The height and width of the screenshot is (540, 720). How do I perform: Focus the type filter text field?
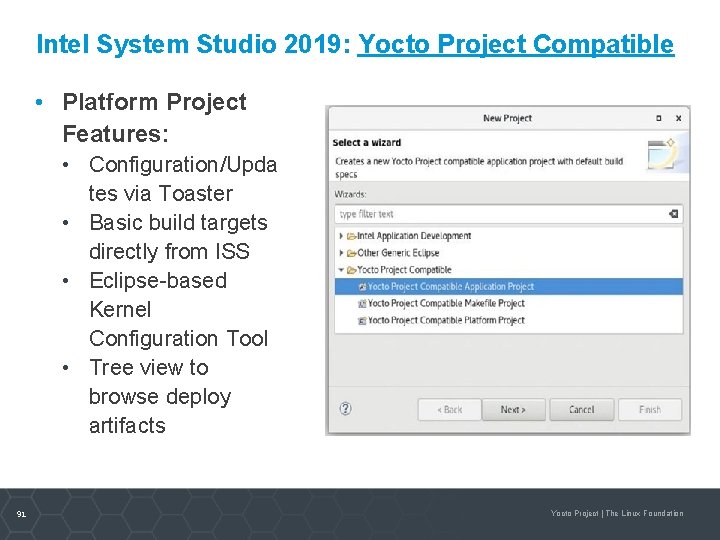(x=500, y=214)
